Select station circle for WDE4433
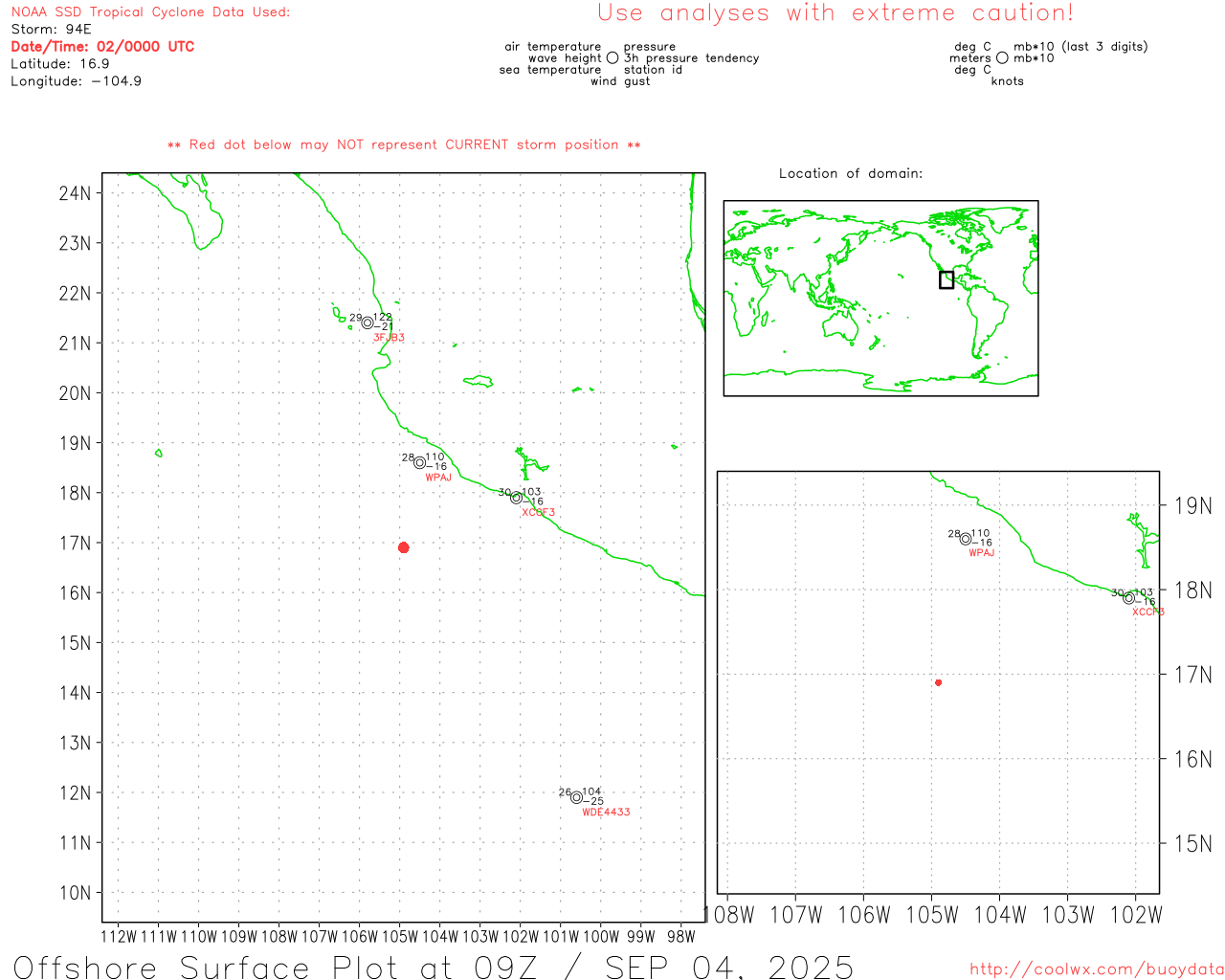The width and height of the screenshot is (1225, 980). tap(576, 797)
